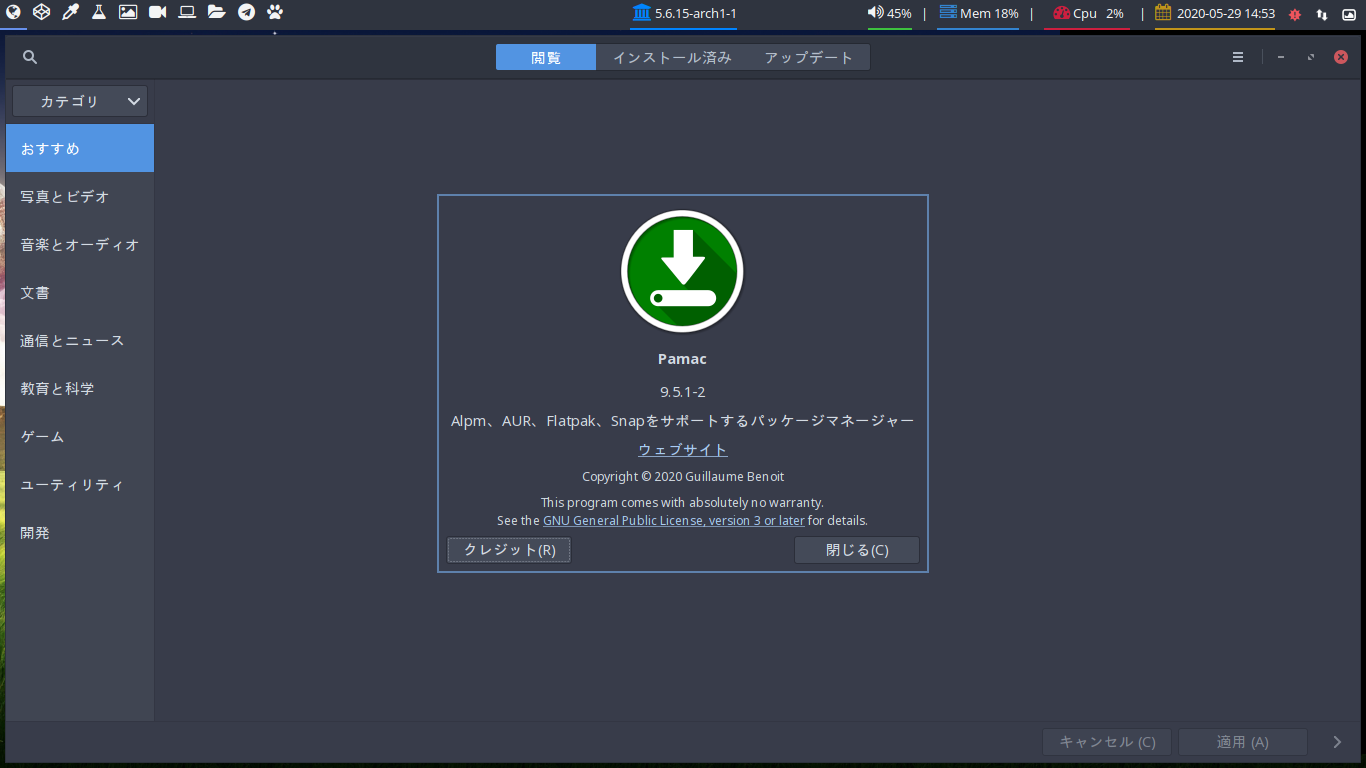1366x768 pixels.
Task: Click the Copyright © 2020 Guillaume Benoit text
Action: click(x=683, y=477)
